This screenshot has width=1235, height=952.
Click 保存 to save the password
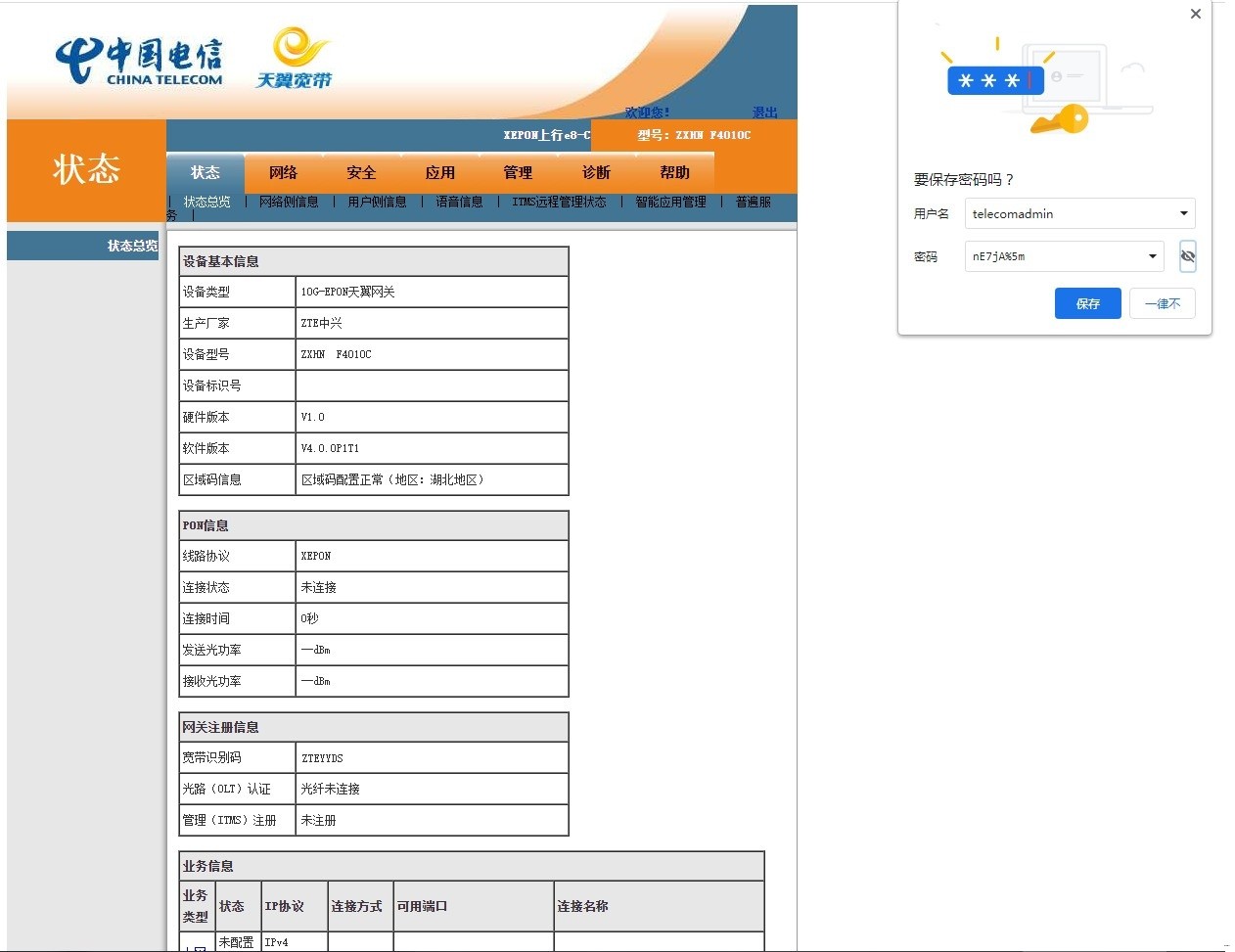(x=1087, y=303)
